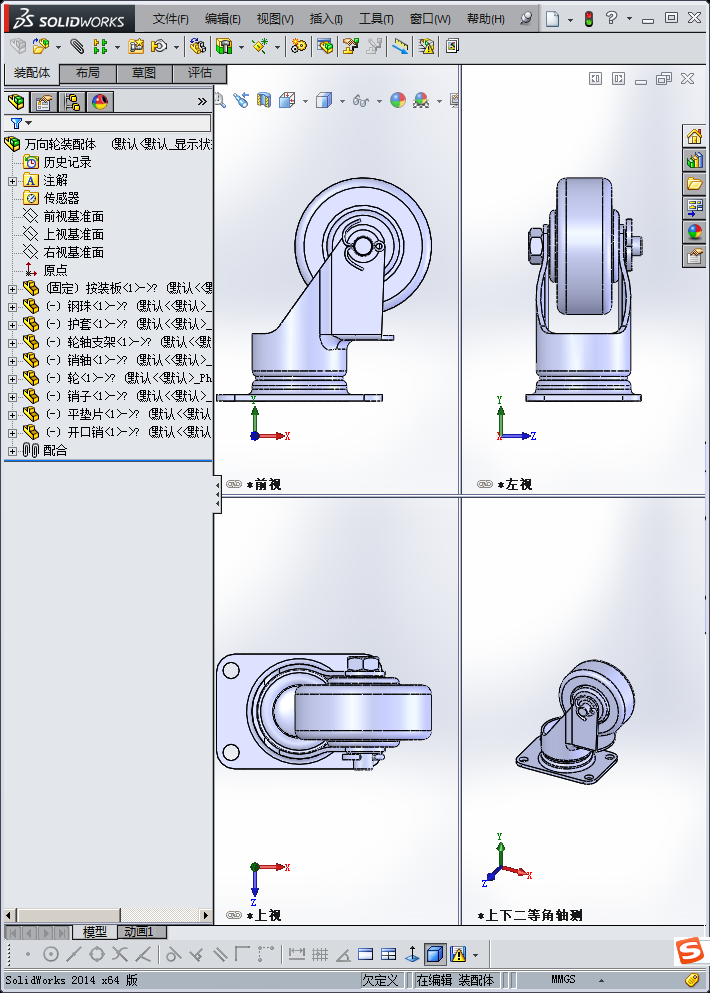This screenshot has height=993, width=710.
Task: Select 前视基准面 in the tree
Action: [x=73, y=217]
